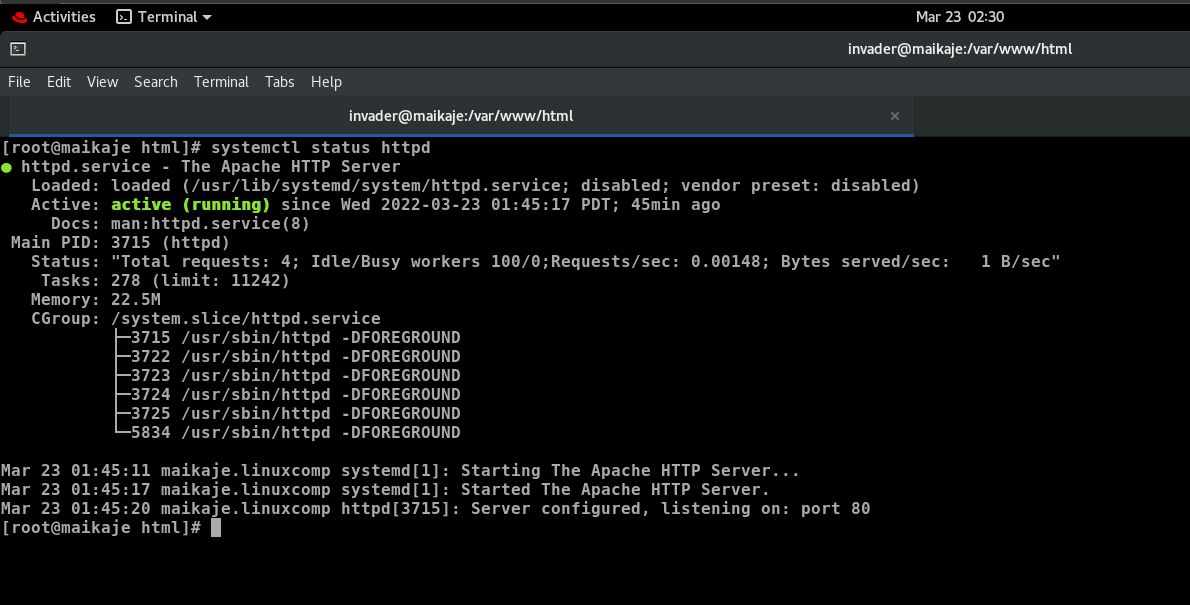Open the Terminal application menu dropdown
This screenshot has width=1190, height=605.
[x=164, y=17]
